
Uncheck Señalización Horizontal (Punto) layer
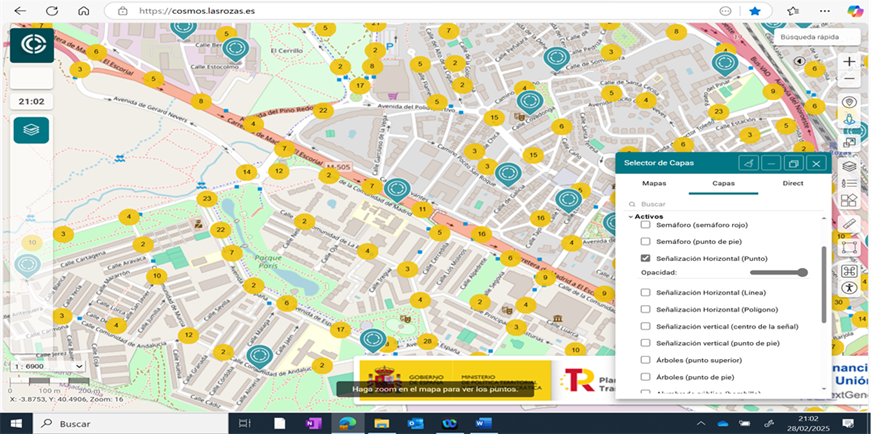[x=646, y=258]
